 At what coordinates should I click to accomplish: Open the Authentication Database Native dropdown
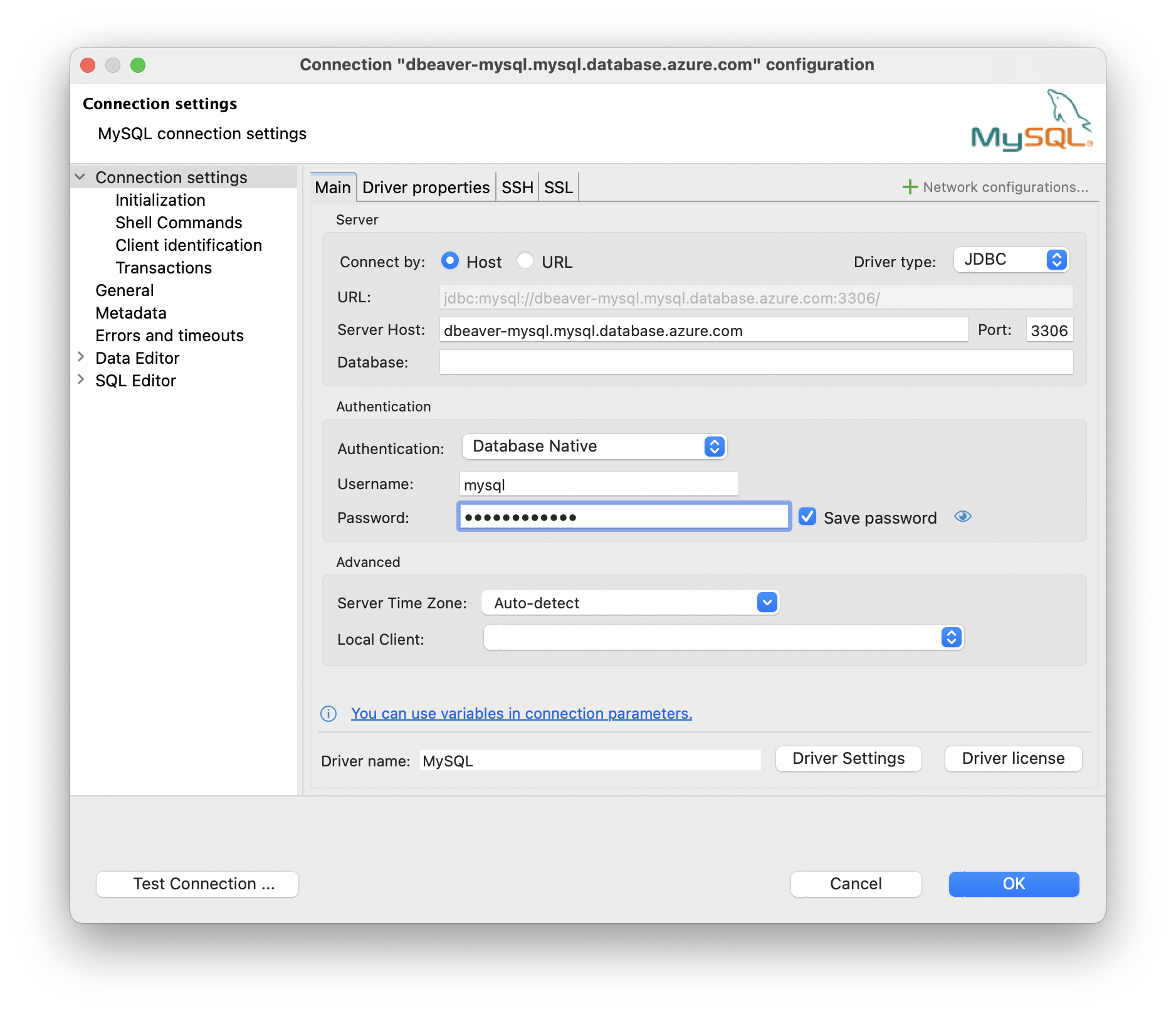coord(594,447)
